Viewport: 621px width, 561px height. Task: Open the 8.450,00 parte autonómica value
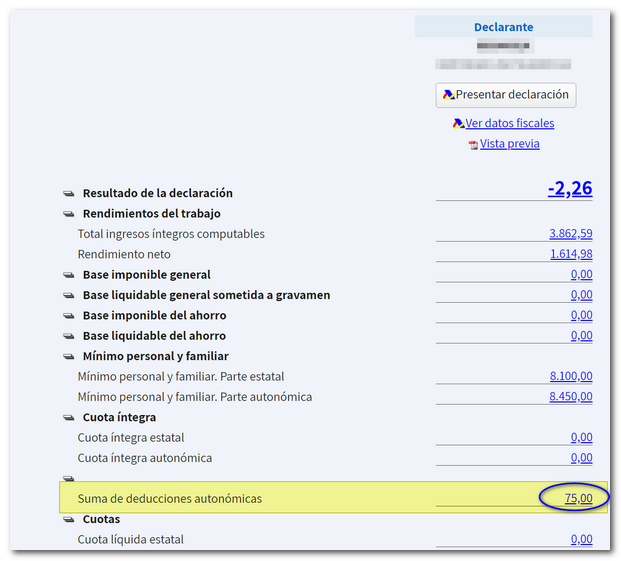pos(570,397)
